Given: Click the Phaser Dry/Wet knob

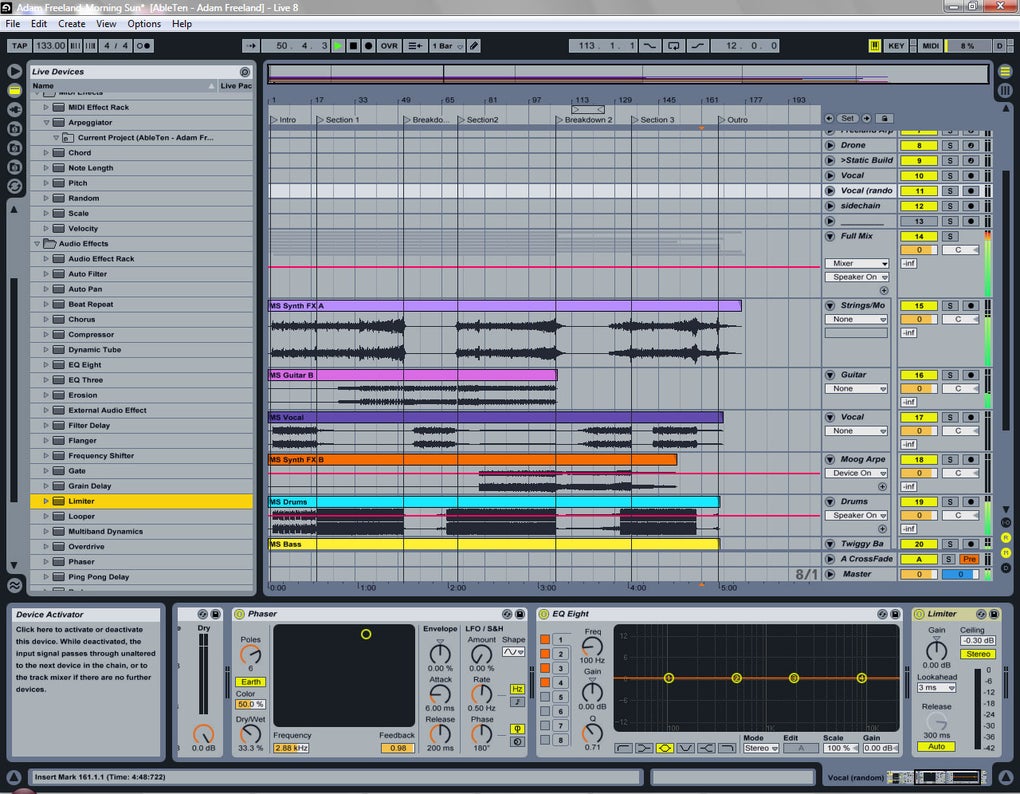Looking at the screenshot, I should tap(251, 733).
